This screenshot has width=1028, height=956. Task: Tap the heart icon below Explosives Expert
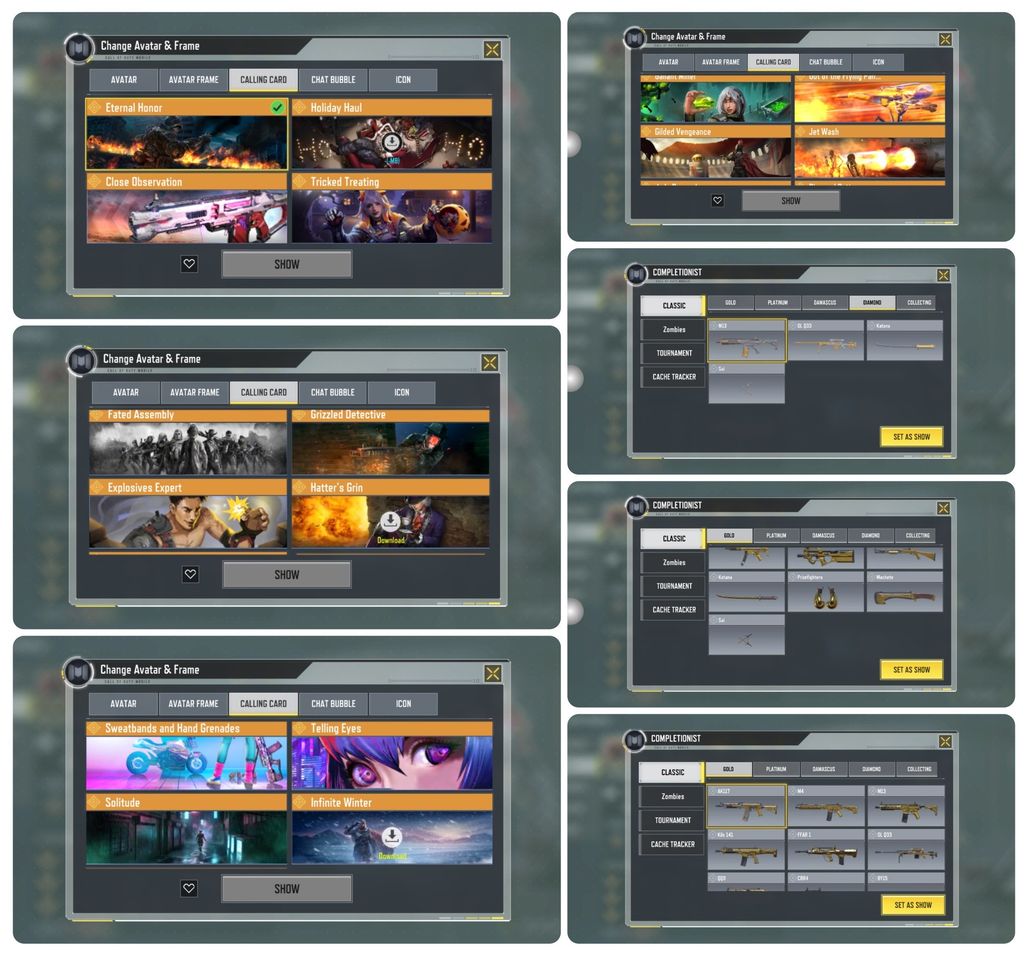[x=190, y=574]
